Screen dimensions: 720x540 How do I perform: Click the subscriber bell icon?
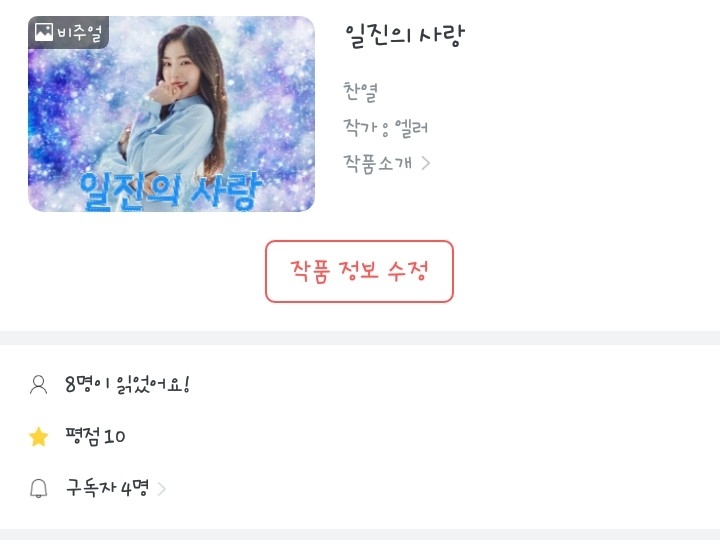point(39,488)
